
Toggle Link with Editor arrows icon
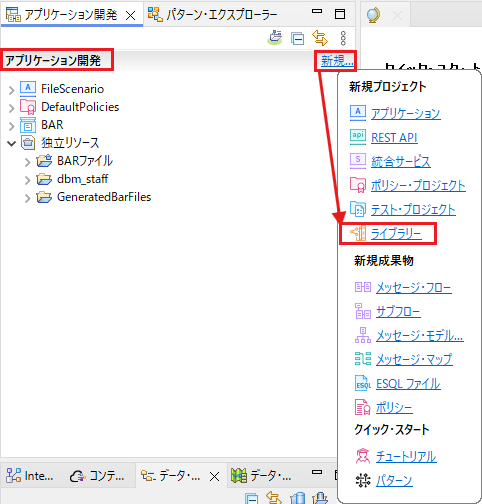point(320,38)
